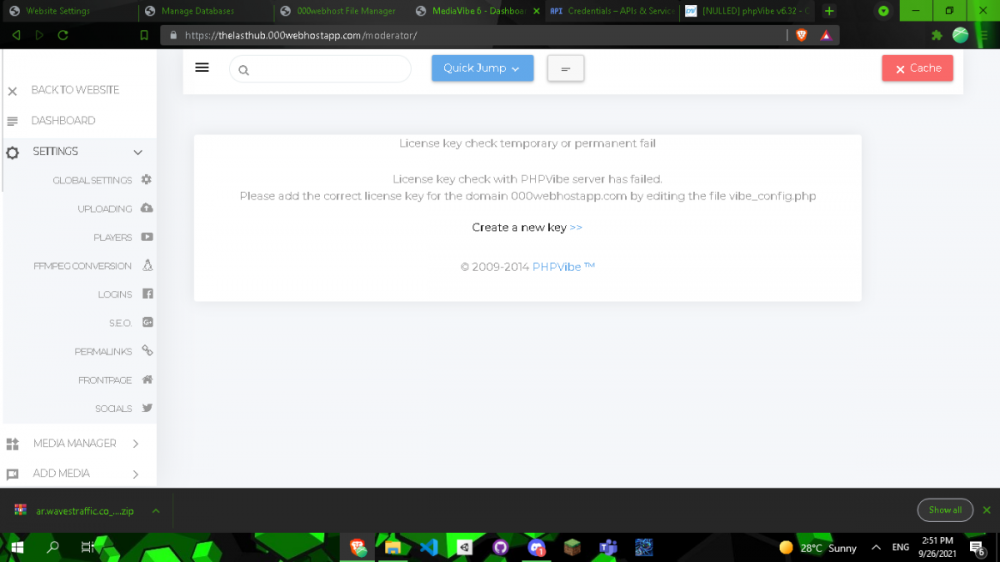This screenshot has height=562, width=1000.
Task: Click the browser forward arrow
Action: [40, 35]
